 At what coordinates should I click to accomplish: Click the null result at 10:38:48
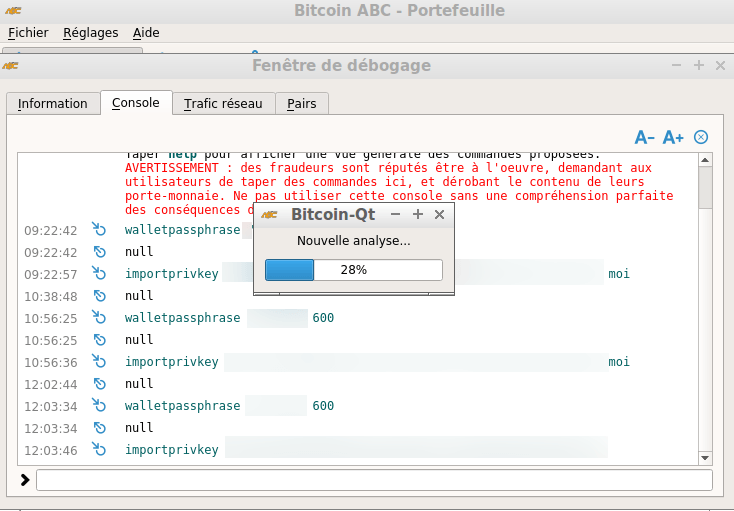139,296
